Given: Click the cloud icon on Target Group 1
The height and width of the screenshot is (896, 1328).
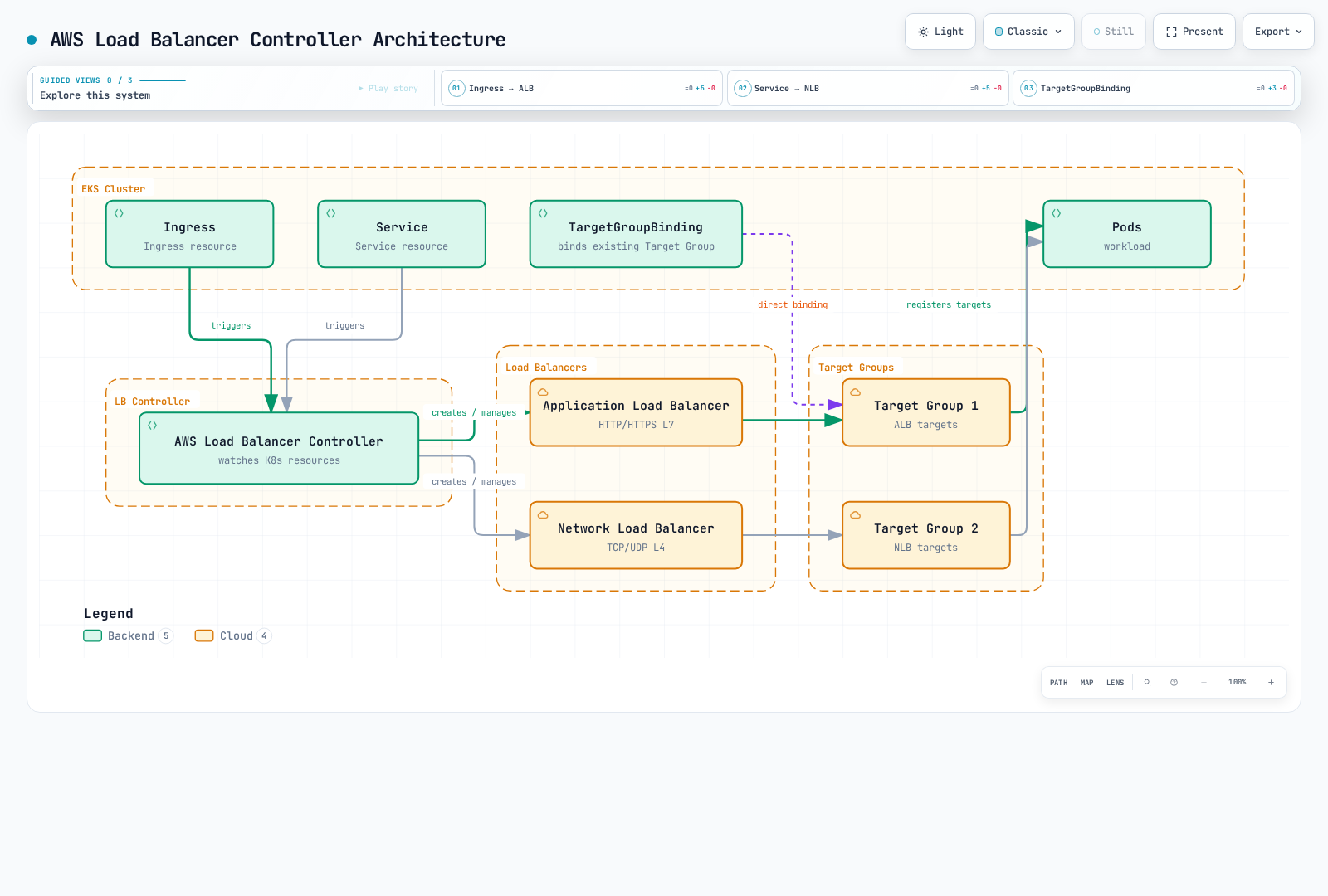Looking at the screenshot, I should [855, 392].
